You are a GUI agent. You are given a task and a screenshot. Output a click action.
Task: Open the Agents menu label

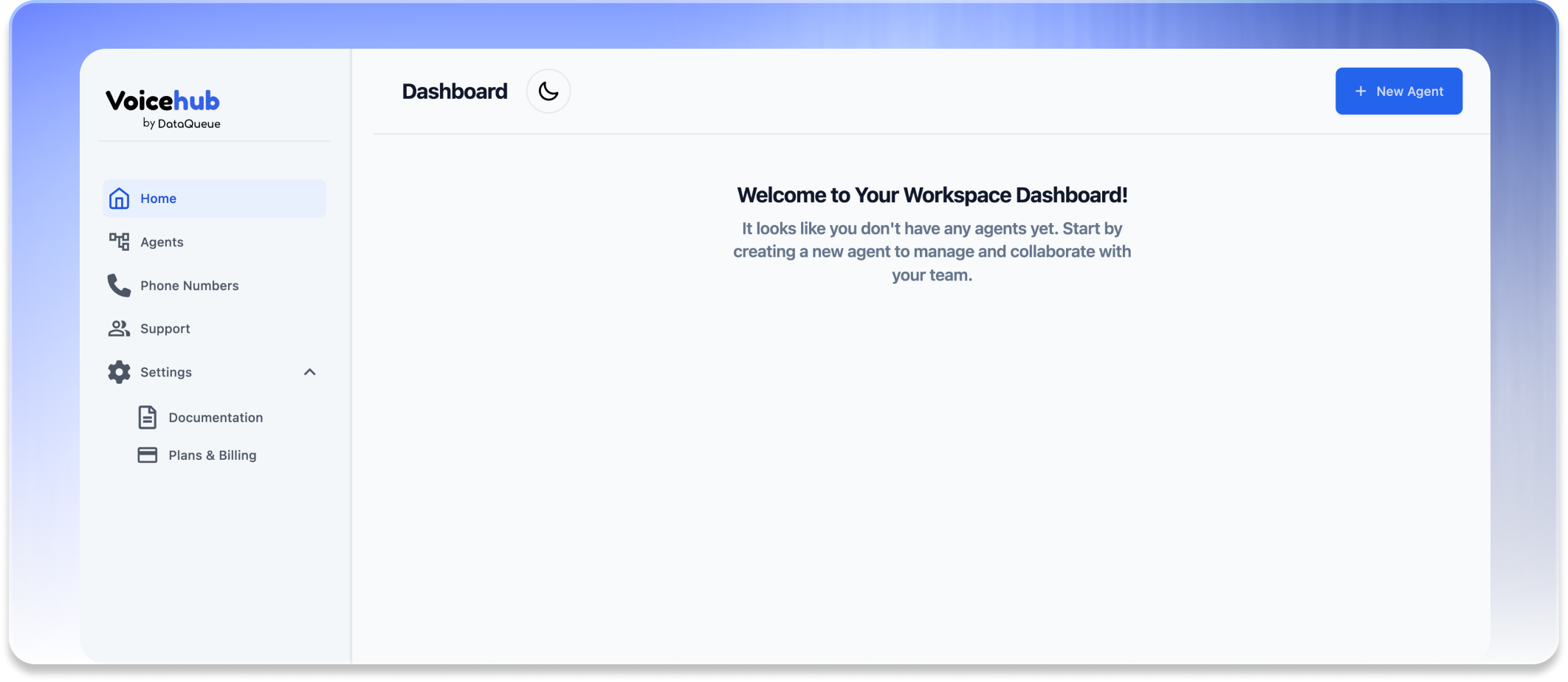click(x=162, y=242)
